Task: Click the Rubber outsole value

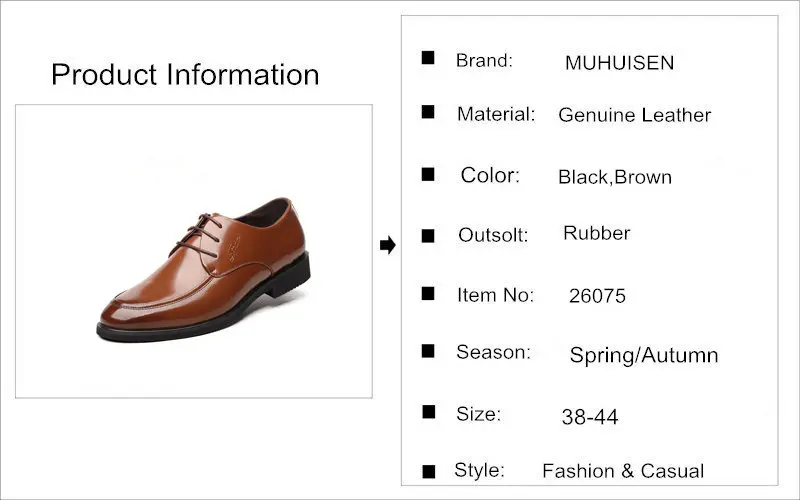Action: [596, 233]
